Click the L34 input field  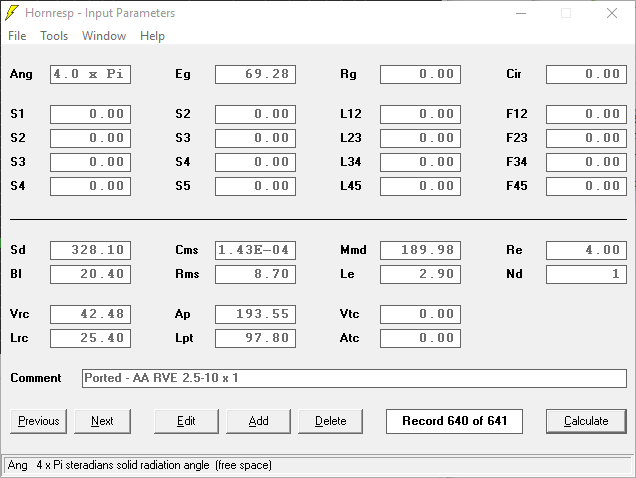click(x=421, y=162)
